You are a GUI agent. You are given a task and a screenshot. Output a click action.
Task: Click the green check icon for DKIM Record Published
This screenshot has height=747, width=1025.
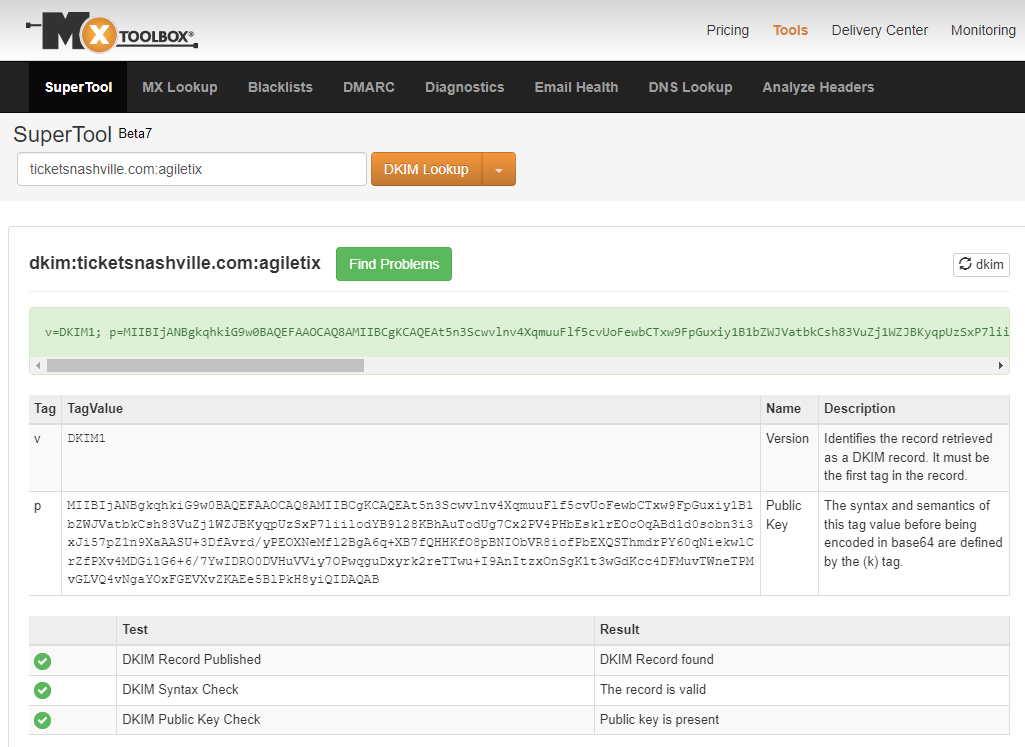click(x=42, y=661)
